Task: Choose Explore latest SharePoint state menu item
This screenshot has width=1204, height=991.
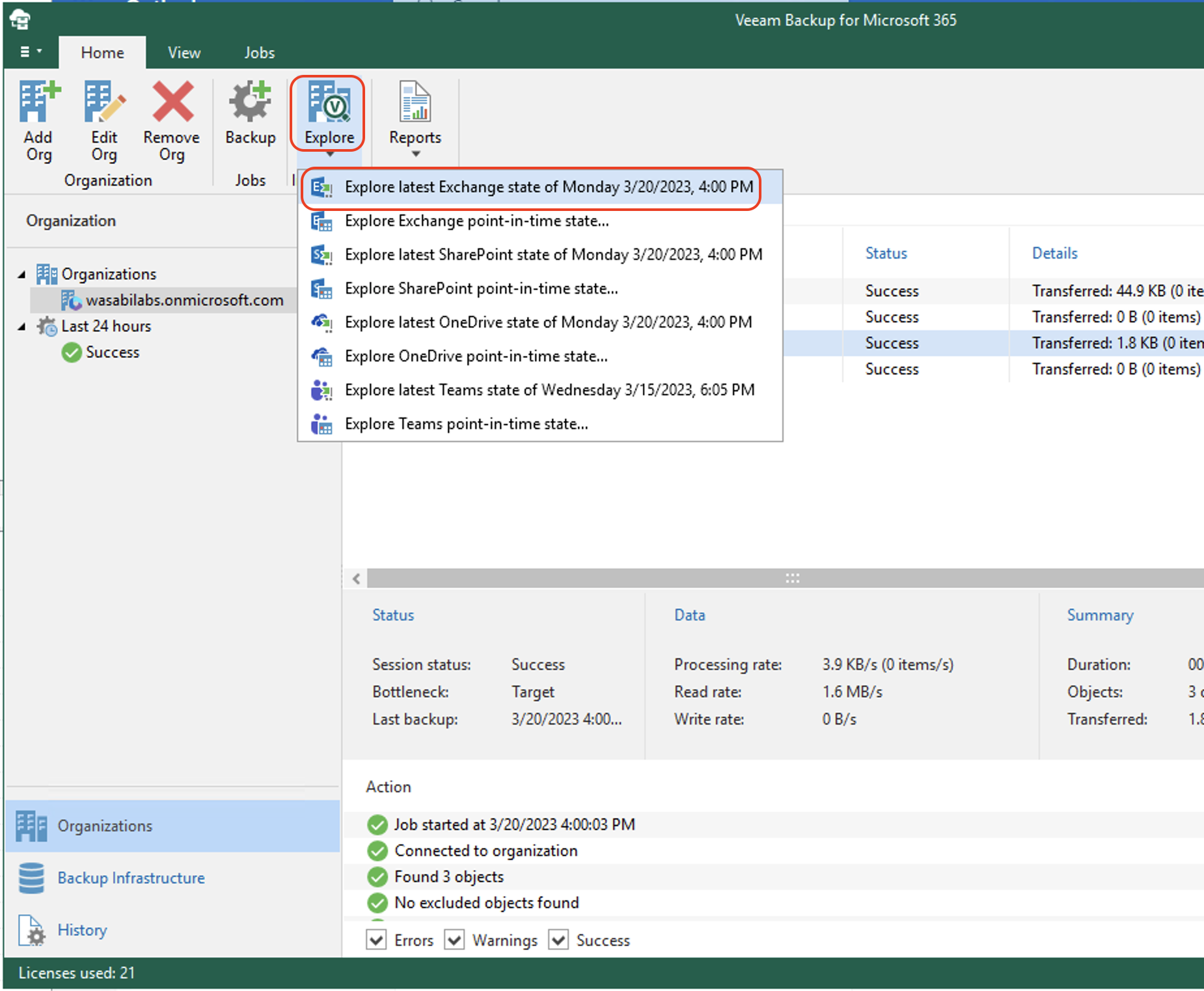Action: tap(541, 255)
